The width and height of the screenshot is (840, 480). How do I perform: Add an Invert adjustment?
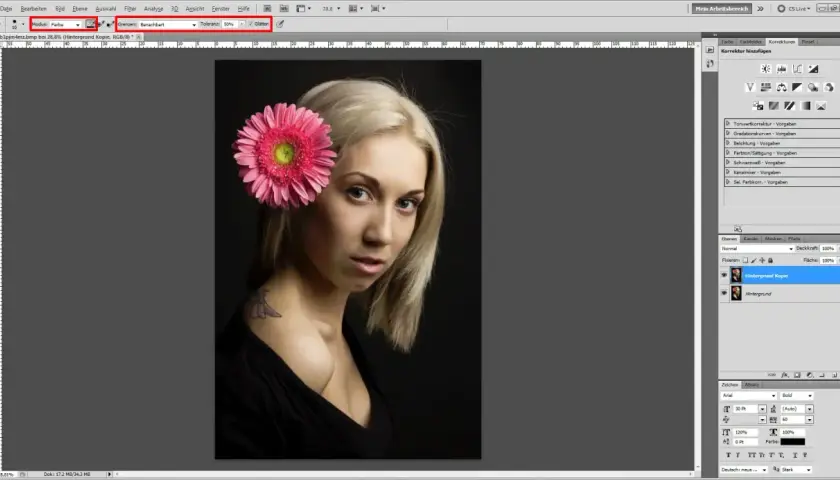(x=758, y=106)
